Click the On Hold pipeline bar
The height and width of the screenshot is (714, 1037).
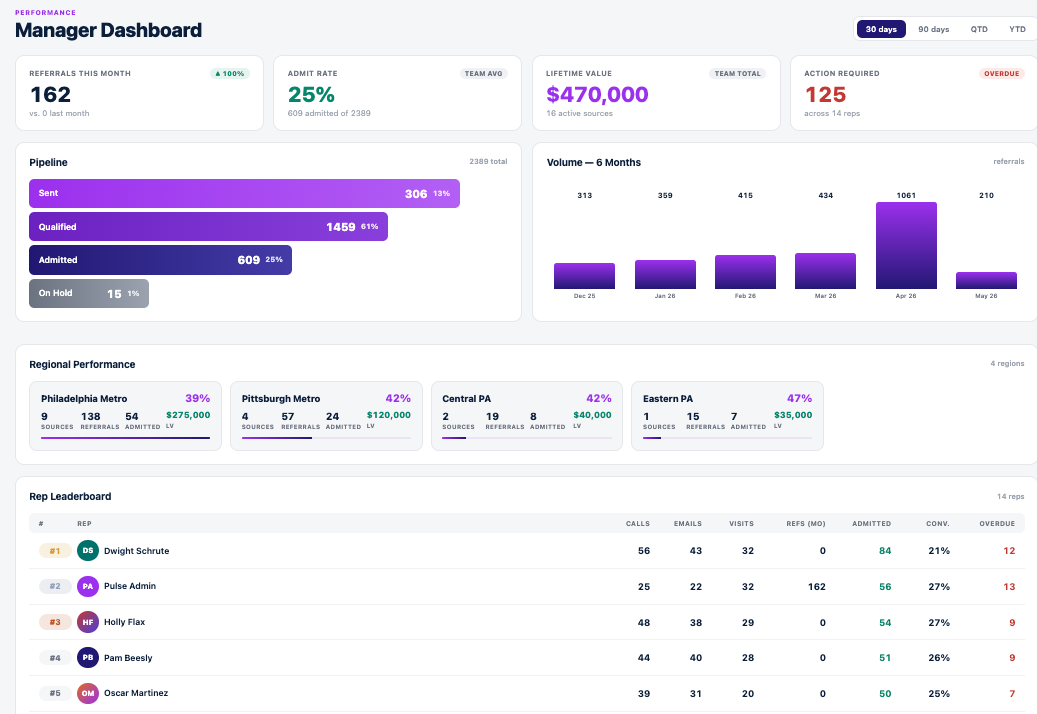89,294
